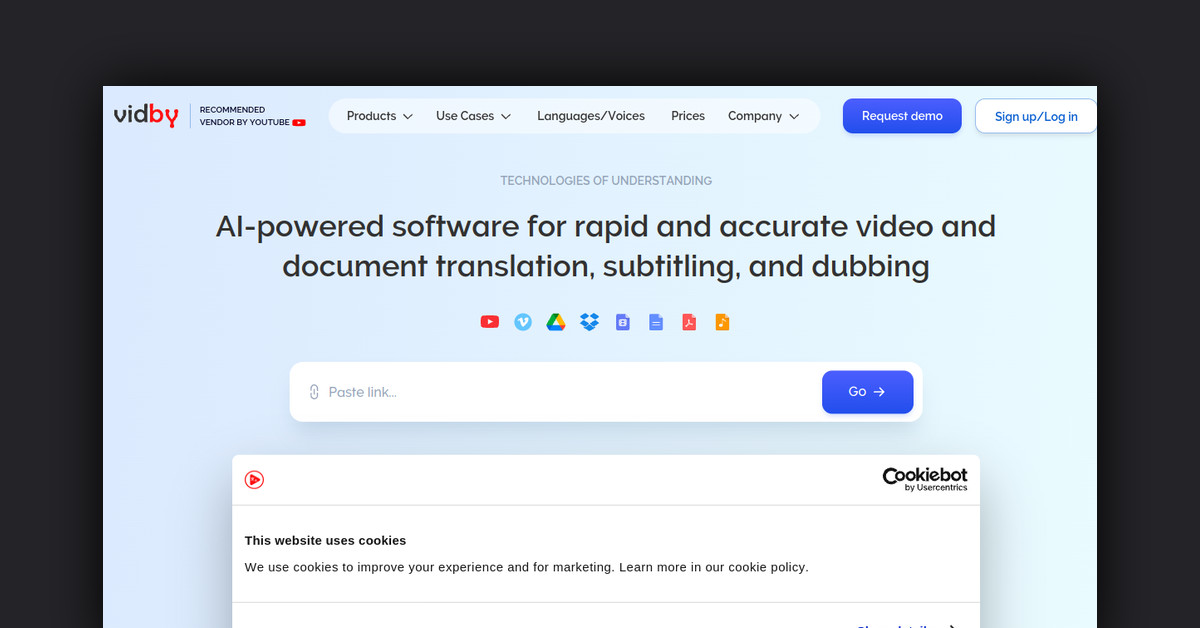Open the Languages/Voices page
1200x628 pixels.
pyautogui.click(x=591, y=116)
